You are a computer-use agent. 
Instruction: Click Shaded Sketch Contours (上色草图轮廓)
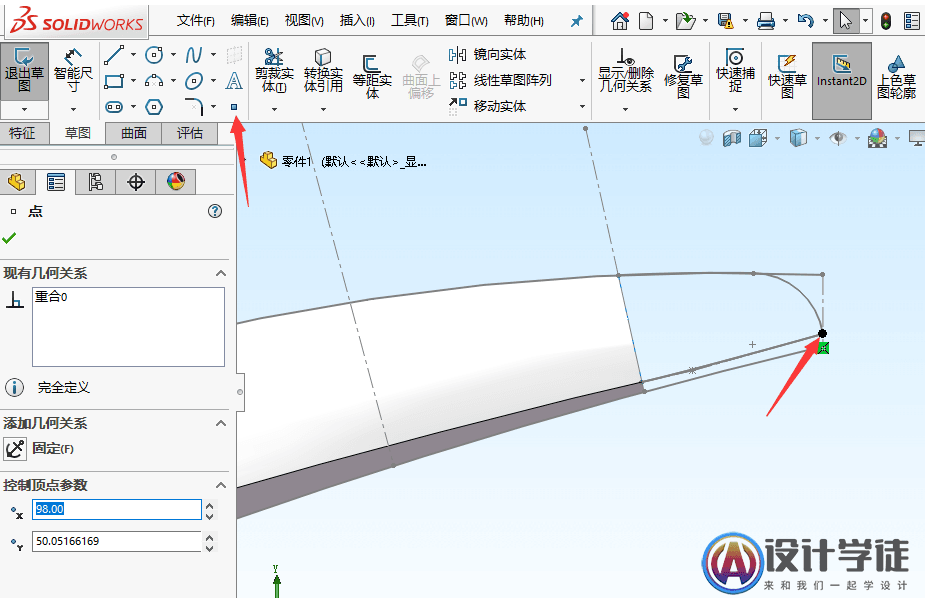(x=897, y=77)
